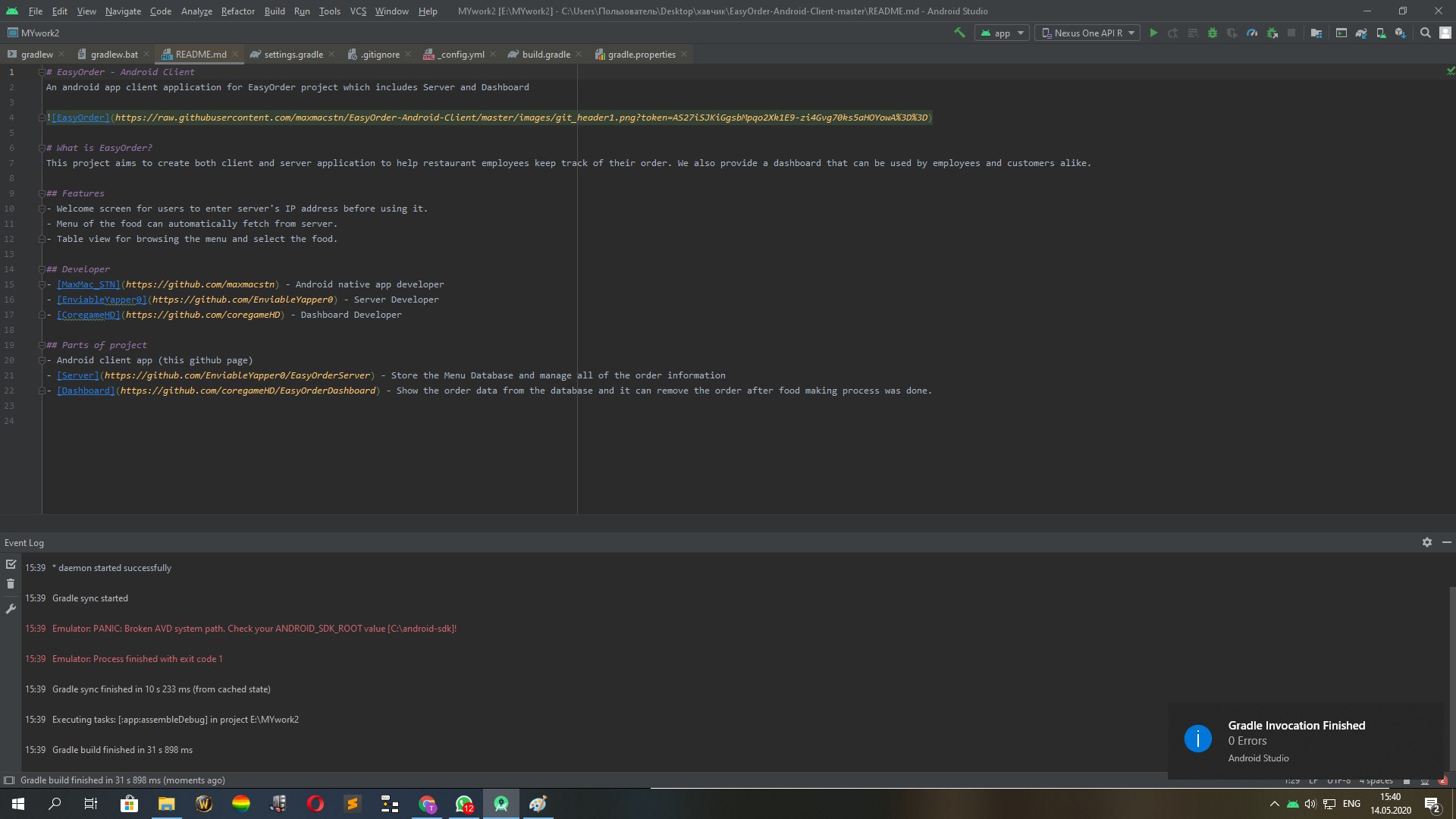Collapse the What is EasyOrder section fold

coord(42,148)
